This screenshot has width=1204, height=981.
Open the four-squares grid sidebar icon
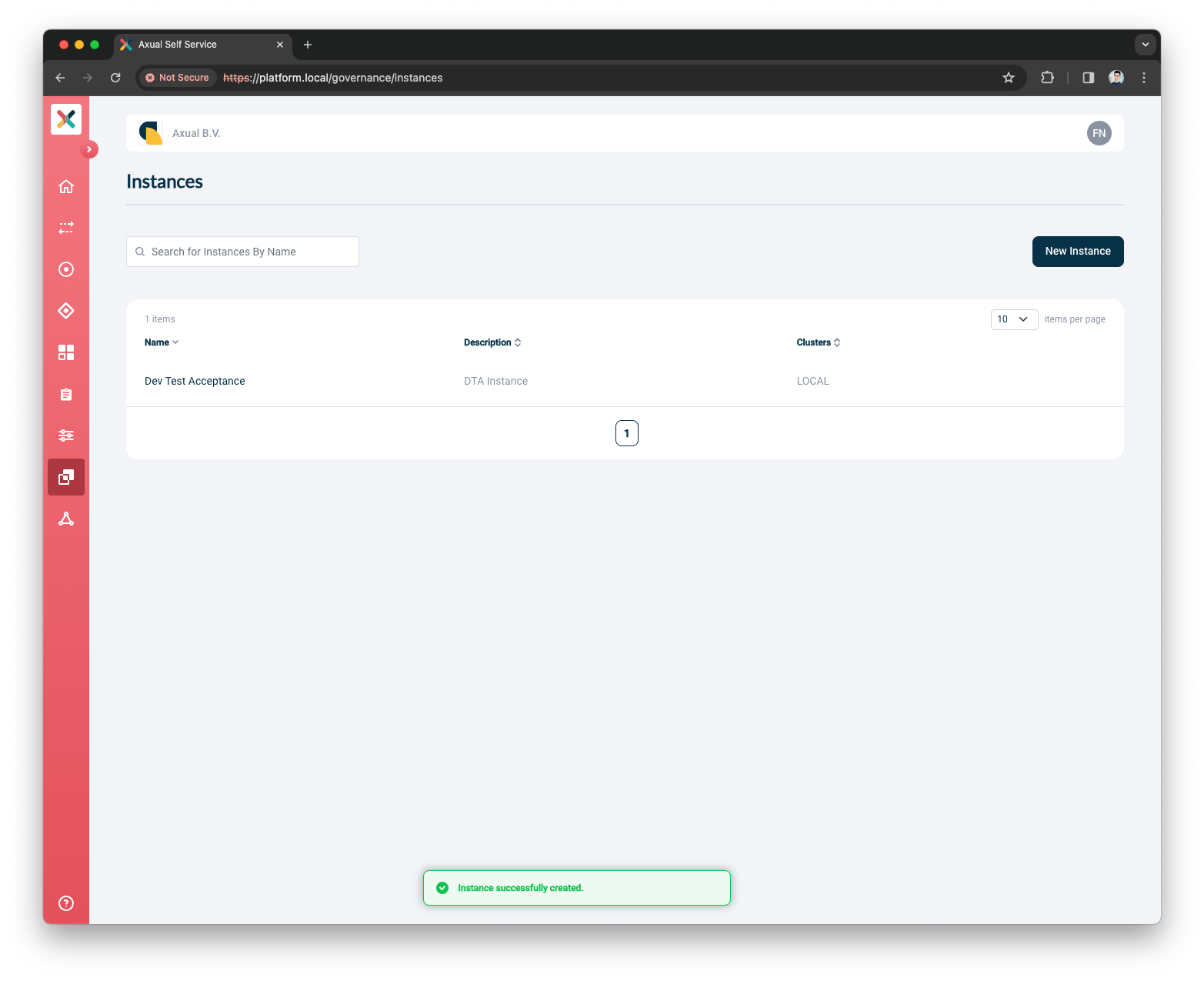pyautogui.click(x=66, y=352)
